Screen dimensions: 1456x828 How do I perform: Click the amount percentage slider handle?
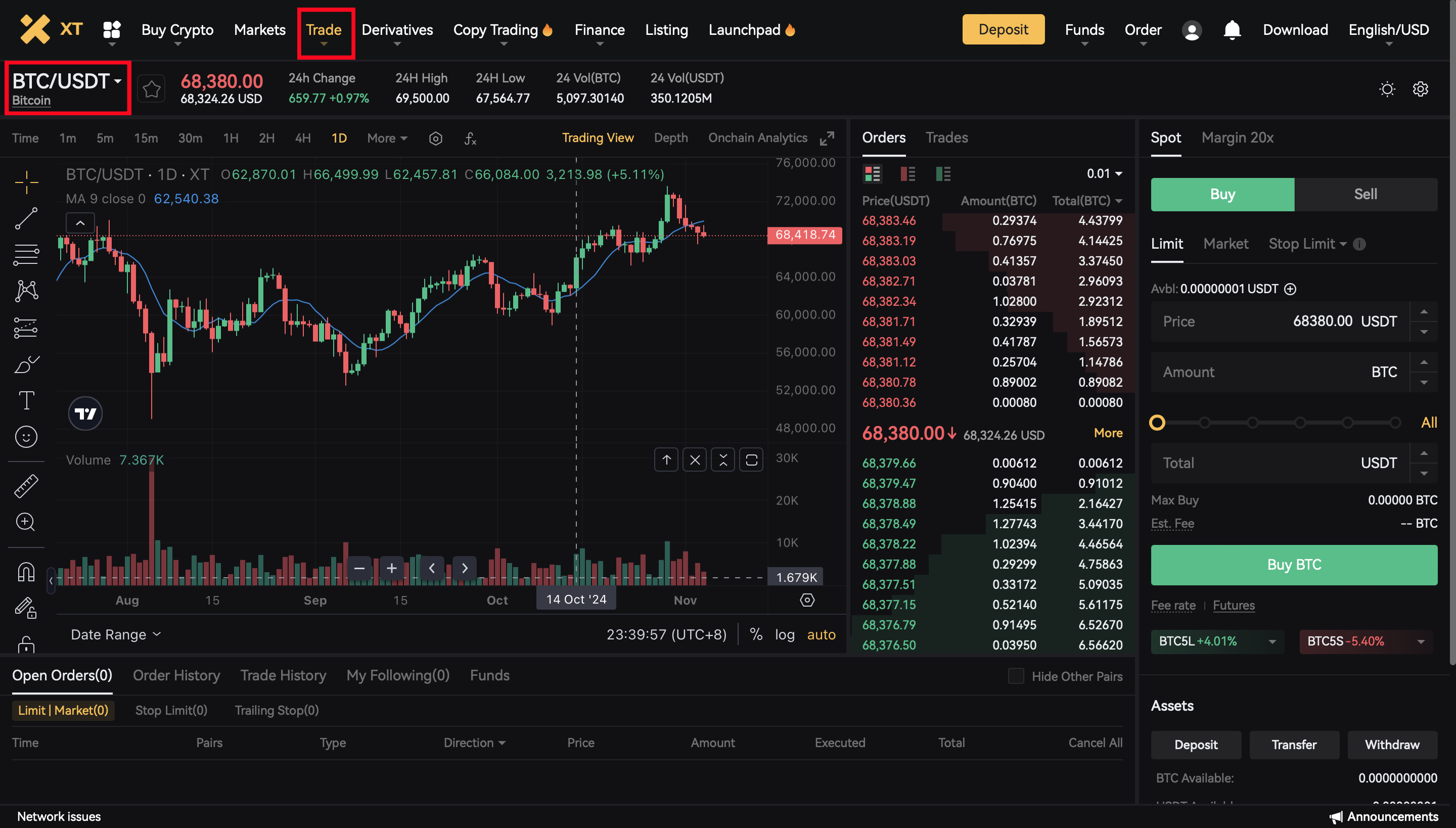tap(1157, 423)
